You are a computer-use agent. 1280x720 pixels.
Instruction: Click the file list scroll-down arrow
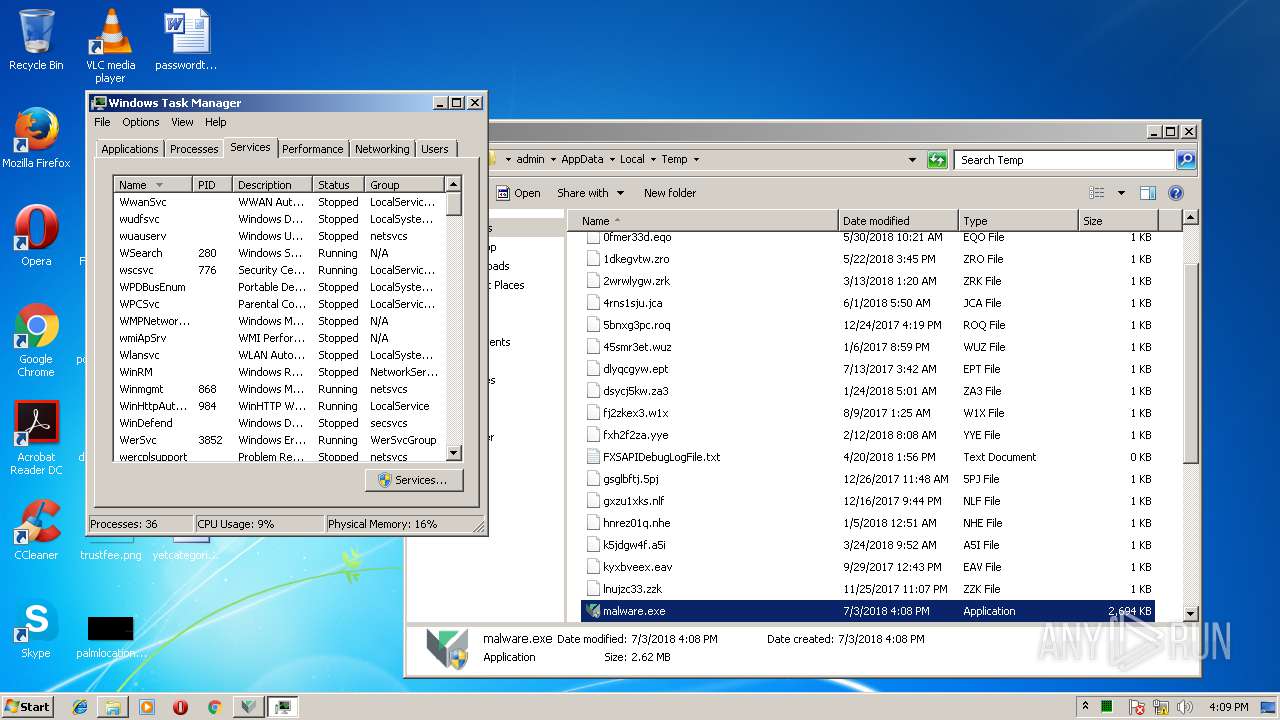[1190, 613]
